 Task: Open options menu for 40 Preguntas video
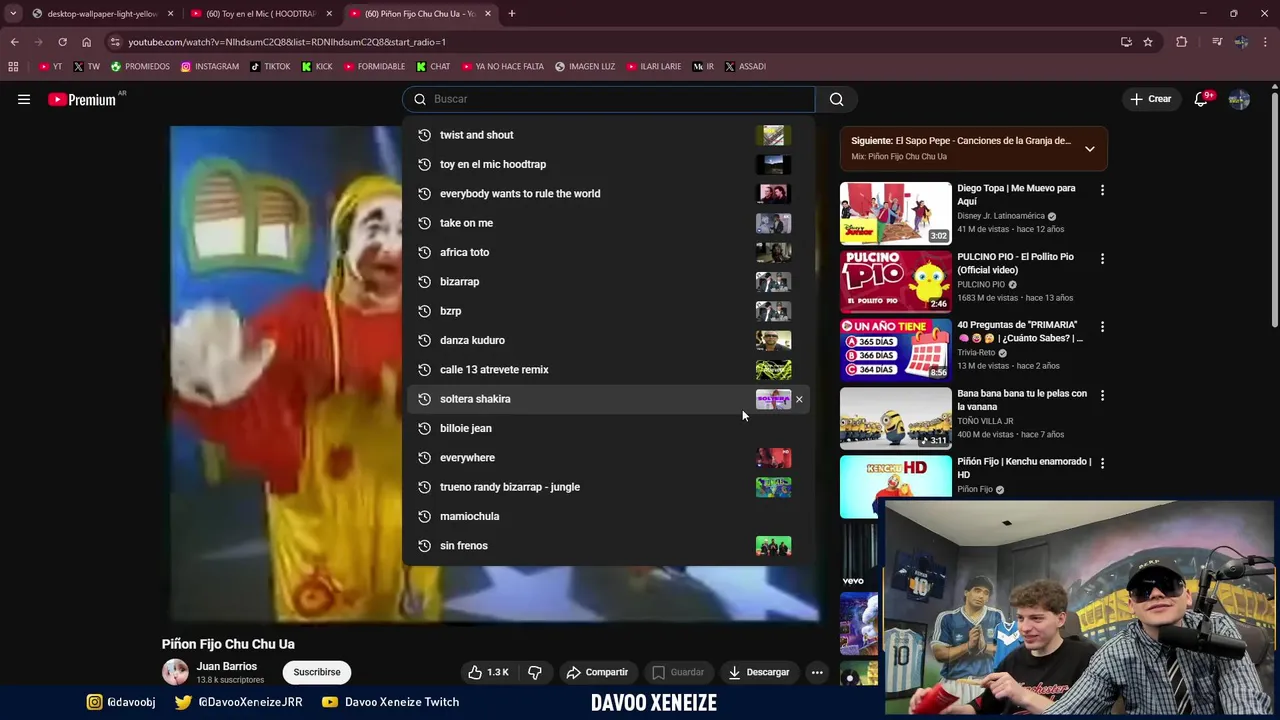tap(1102, 327)
